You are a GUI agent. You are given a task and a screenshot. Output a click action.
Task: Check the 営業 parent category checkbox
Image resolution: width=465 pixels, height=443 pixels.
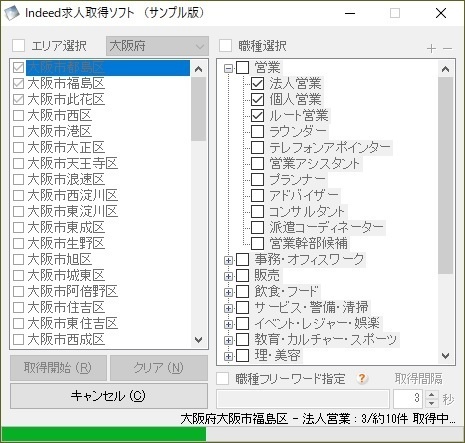(x=242, y=68)
